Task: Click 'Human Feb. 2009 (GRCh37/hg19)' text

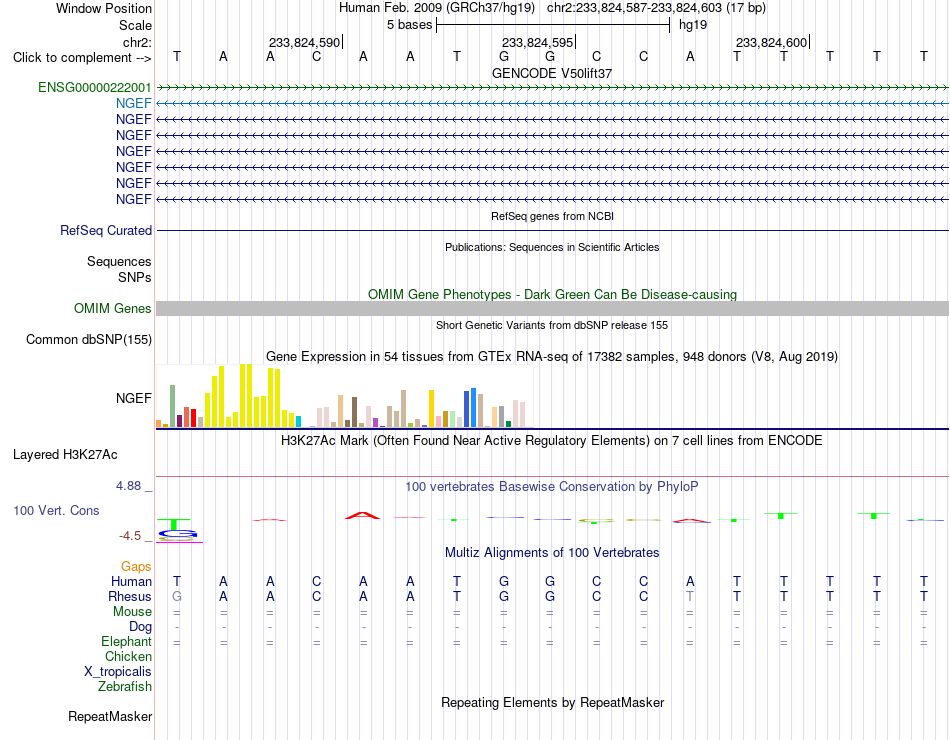Action: [437, 8]
